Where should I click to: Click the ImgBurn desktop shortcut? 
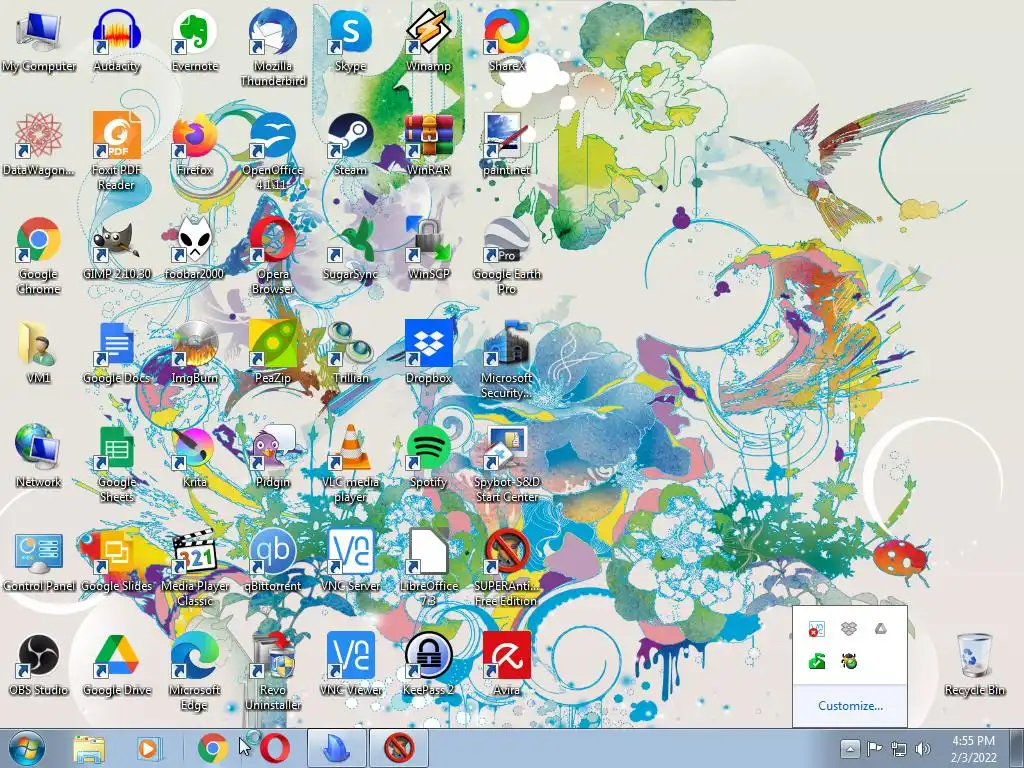(195, 352)
